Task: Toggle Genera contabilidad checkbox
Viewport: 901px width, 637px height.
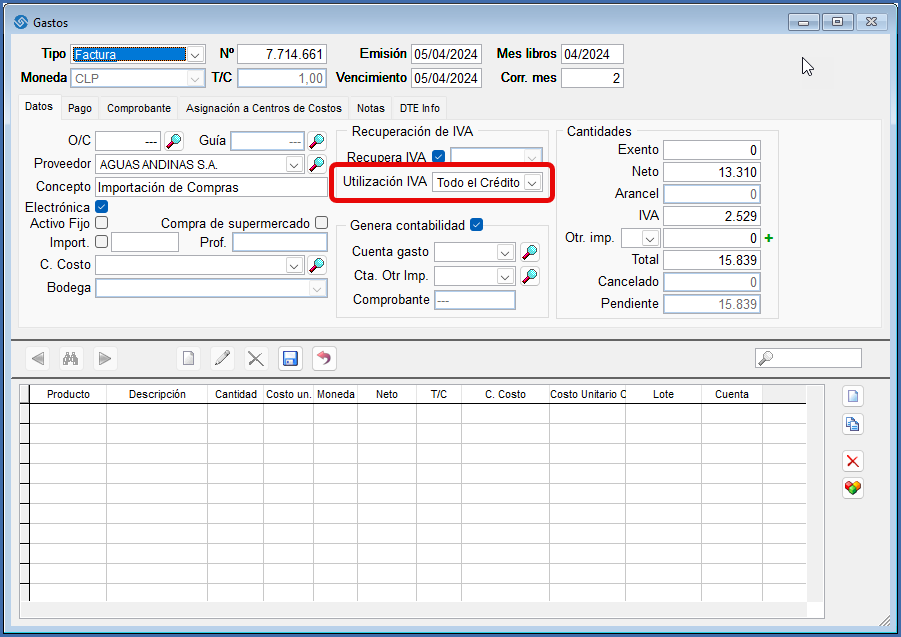Action: click(x=476, y=225)
